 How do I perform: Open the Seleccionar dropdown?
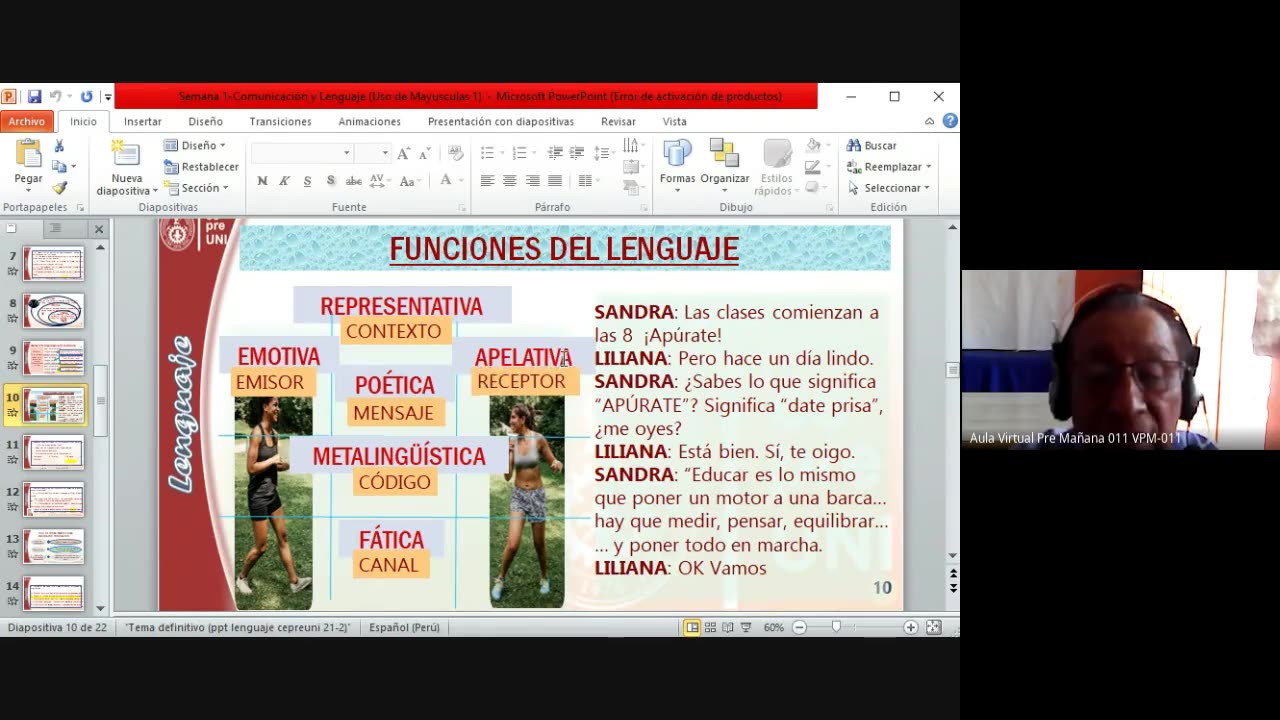click(x=889, y=188)
